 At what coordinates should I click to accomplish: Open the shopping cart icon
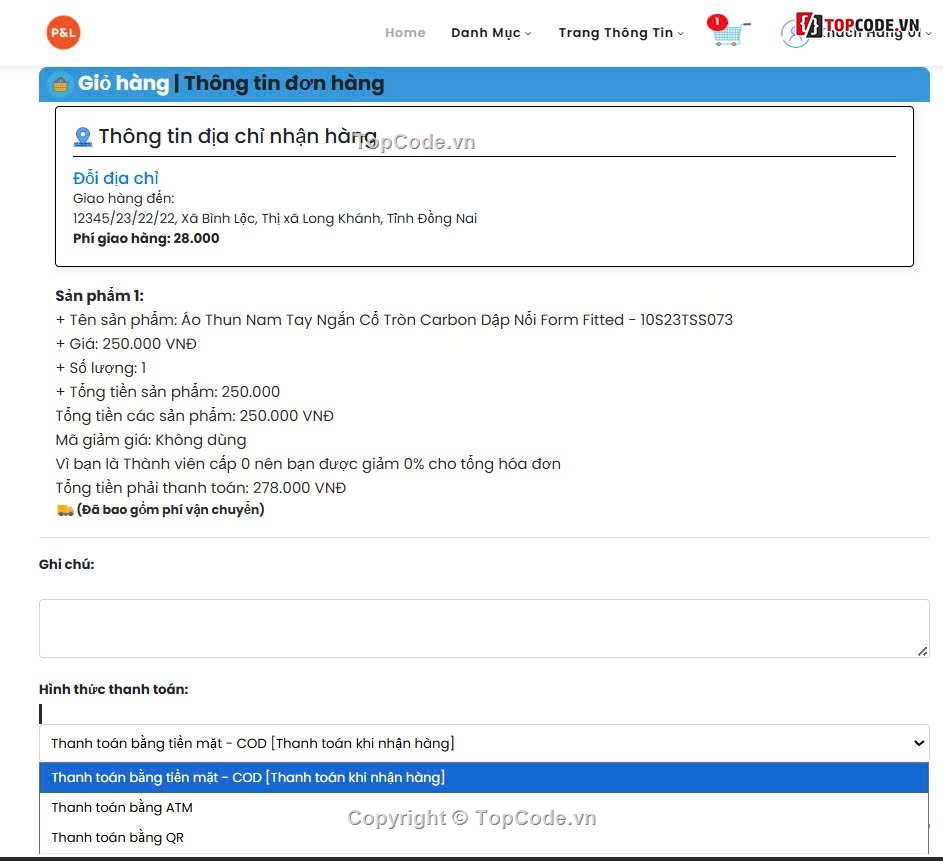pyautogui.click(x=729, y=36)
